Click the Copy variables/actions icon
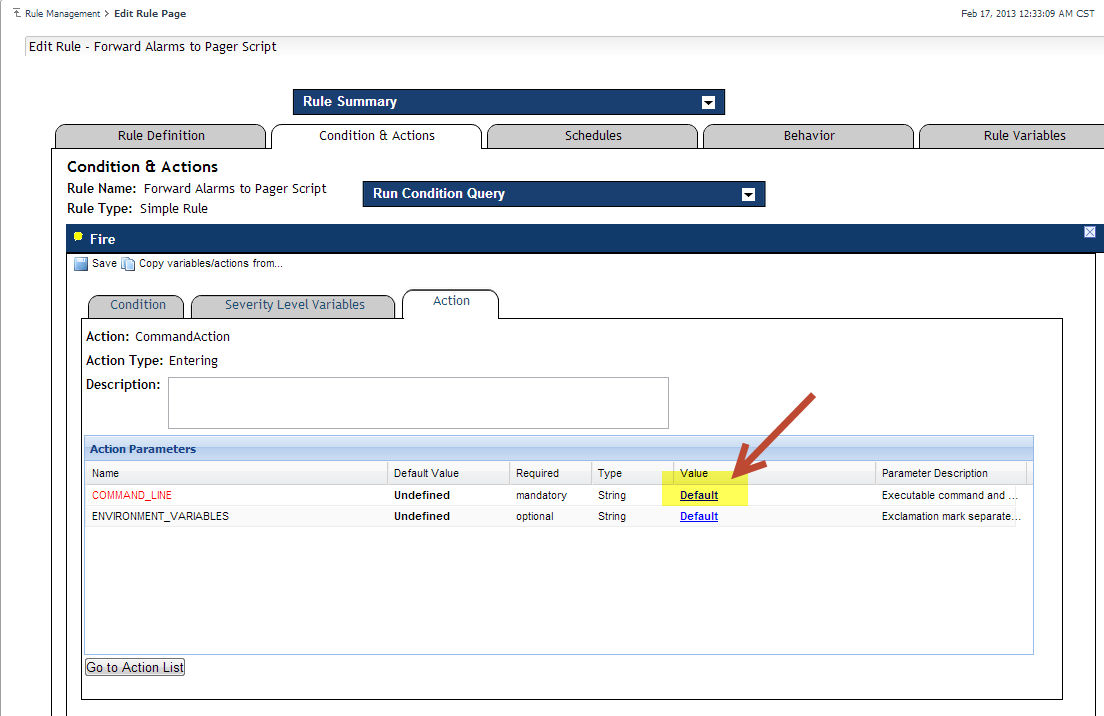The image size is (1104, 716). pyautogui.click(x=127, y=264)
